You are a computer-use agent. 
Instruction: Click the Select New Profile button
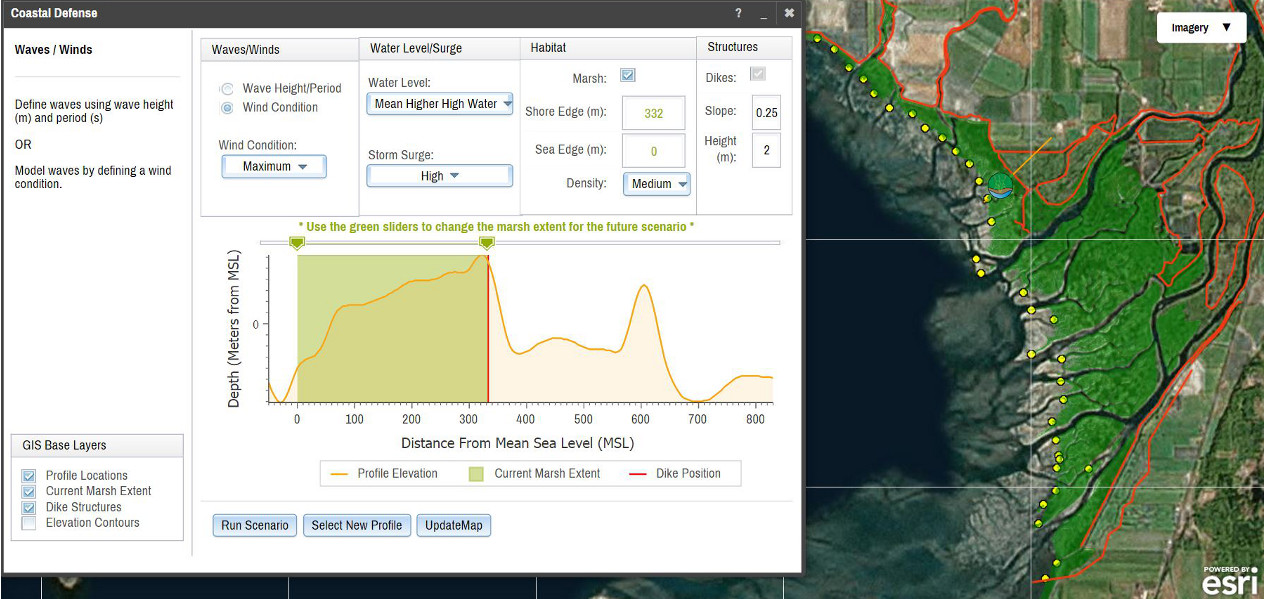pos(357,526)
